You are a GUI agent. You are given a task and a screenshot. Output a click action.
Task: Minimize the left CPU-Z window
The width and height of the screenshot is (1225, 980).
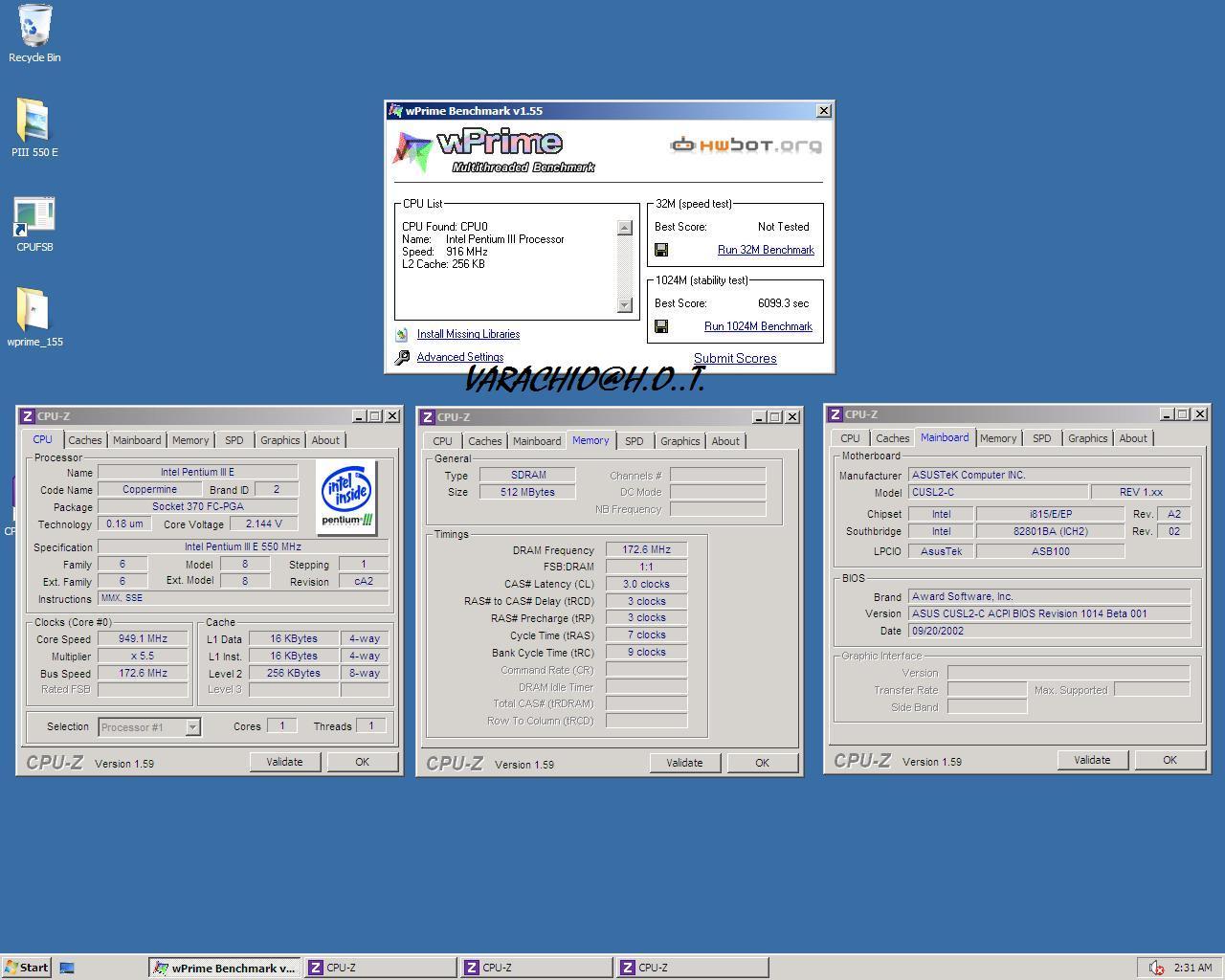coord(359,416)
